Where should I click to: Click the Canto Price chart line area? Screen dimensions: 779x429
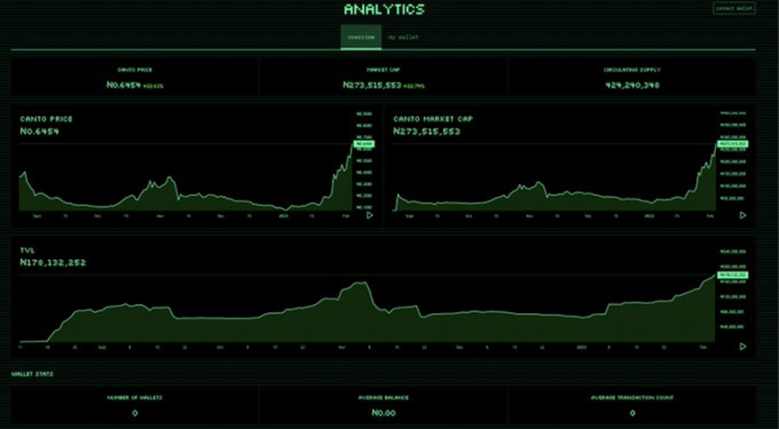point(186,176)
